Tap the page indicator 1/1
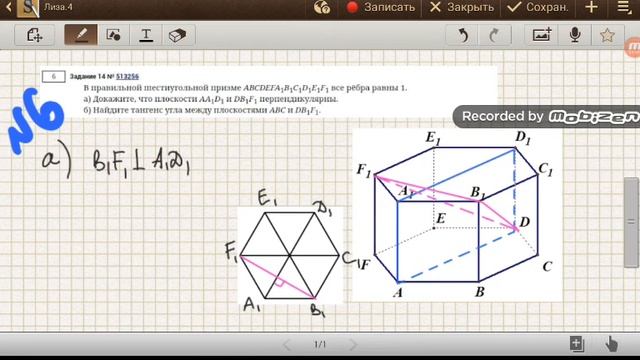 coord(320,345)
